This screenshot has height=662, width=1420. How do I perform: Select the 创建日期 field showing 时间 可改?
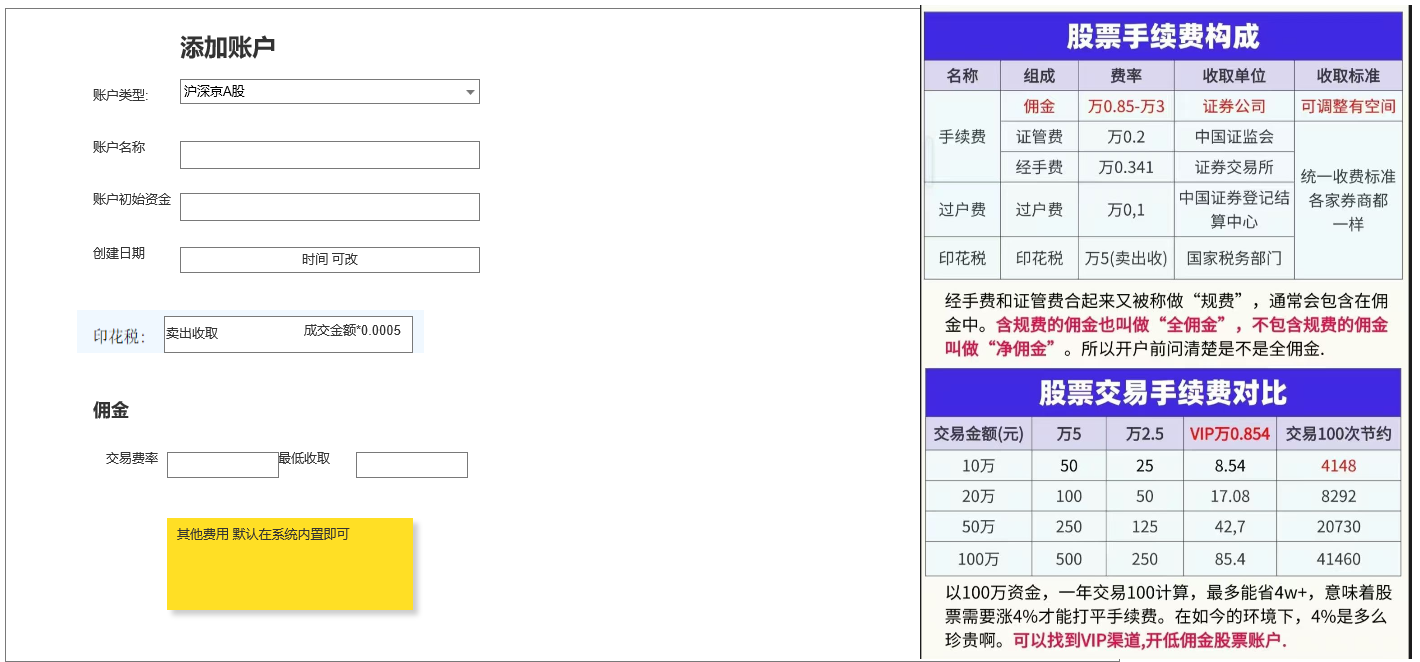(329, 260)
